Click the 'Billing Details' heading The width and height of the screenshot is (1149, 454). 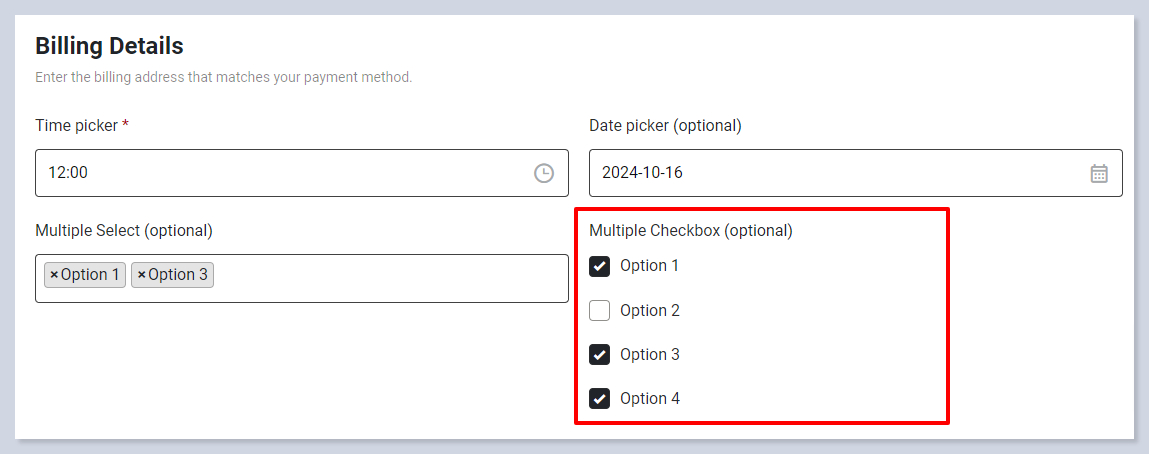[109, 46]
